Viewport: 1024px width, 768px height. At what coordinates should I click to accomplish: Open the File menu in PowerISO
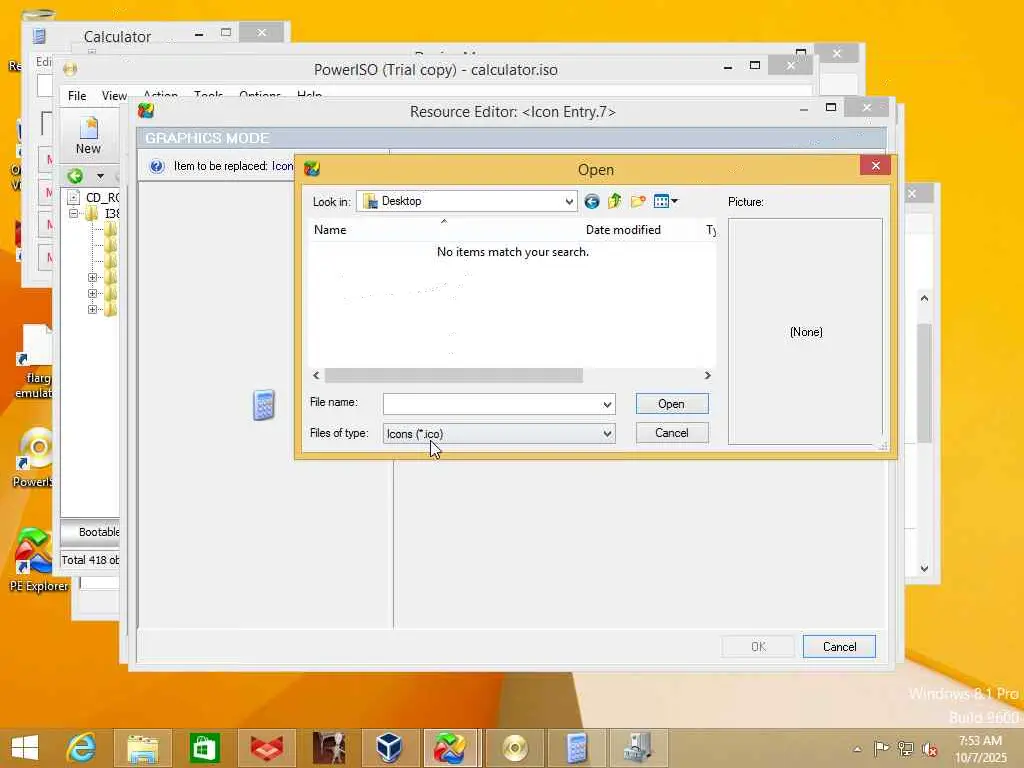tap(77, 96)
